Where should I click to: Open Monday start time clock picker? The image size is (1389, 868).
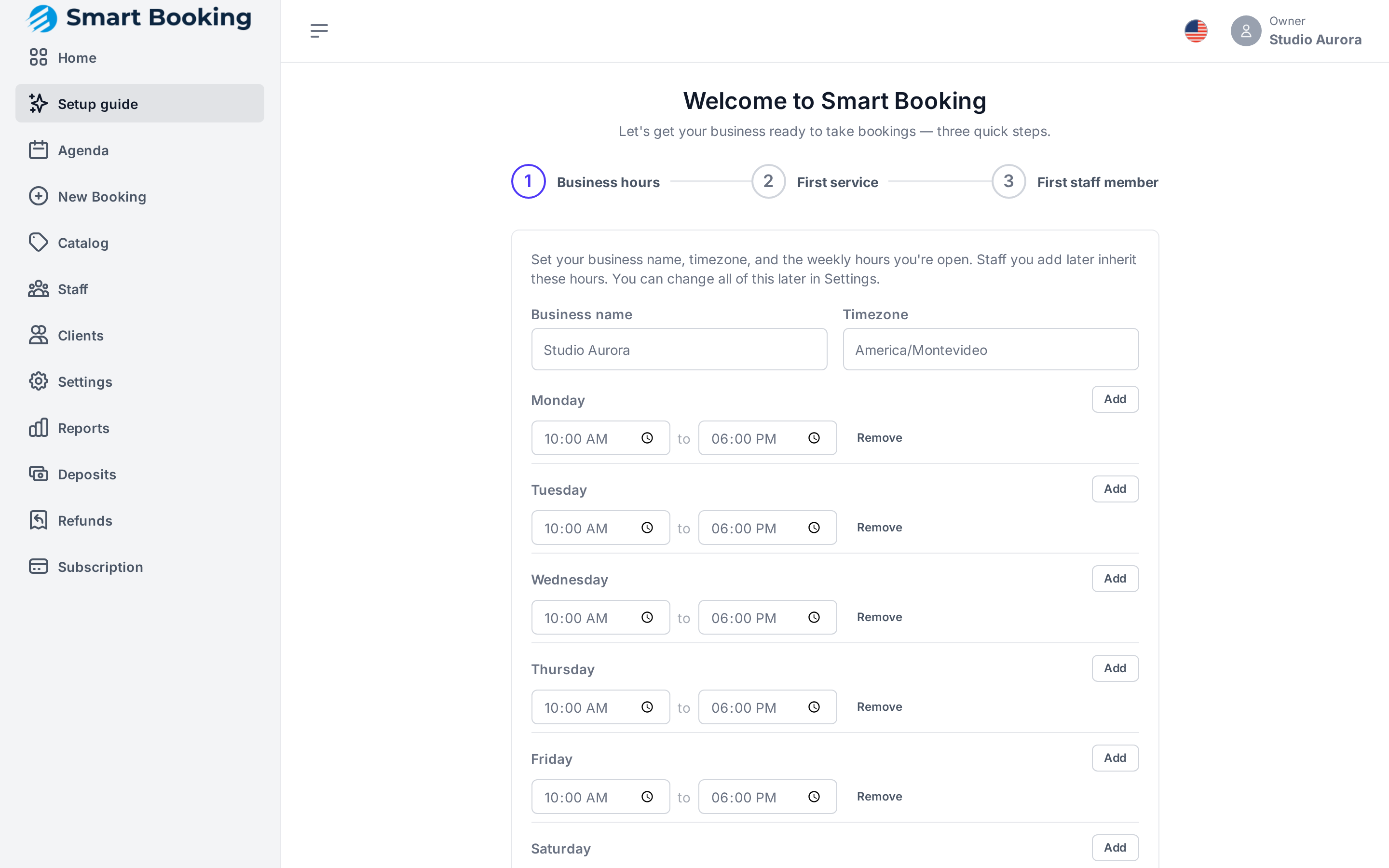[647, 438]
